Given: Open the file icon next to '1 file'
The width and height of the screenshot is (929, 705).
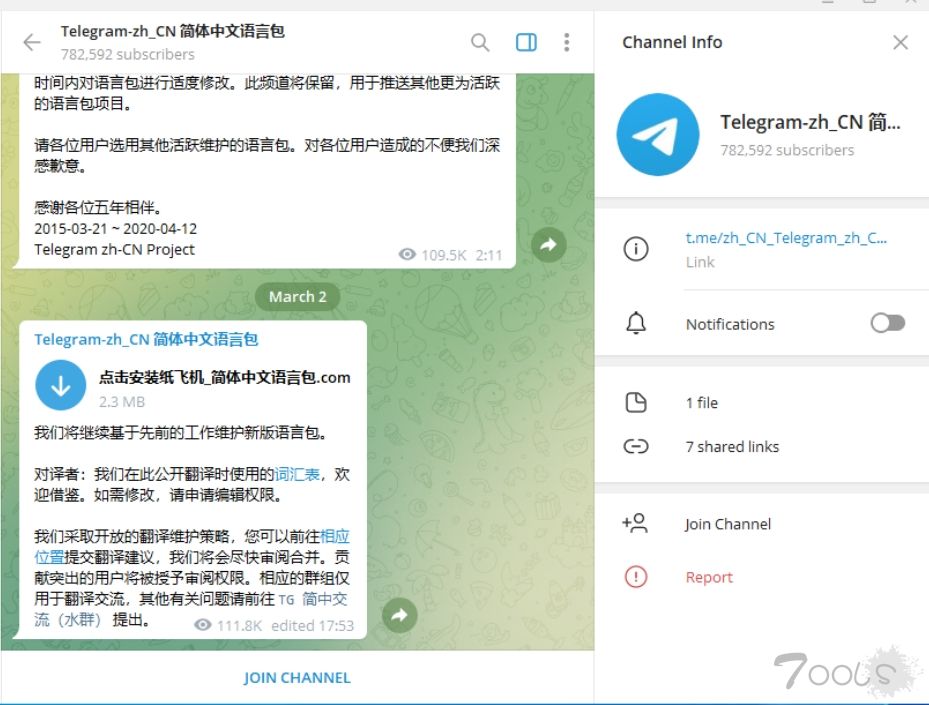Looking at the screenshot, I should (x=636, y=402).
